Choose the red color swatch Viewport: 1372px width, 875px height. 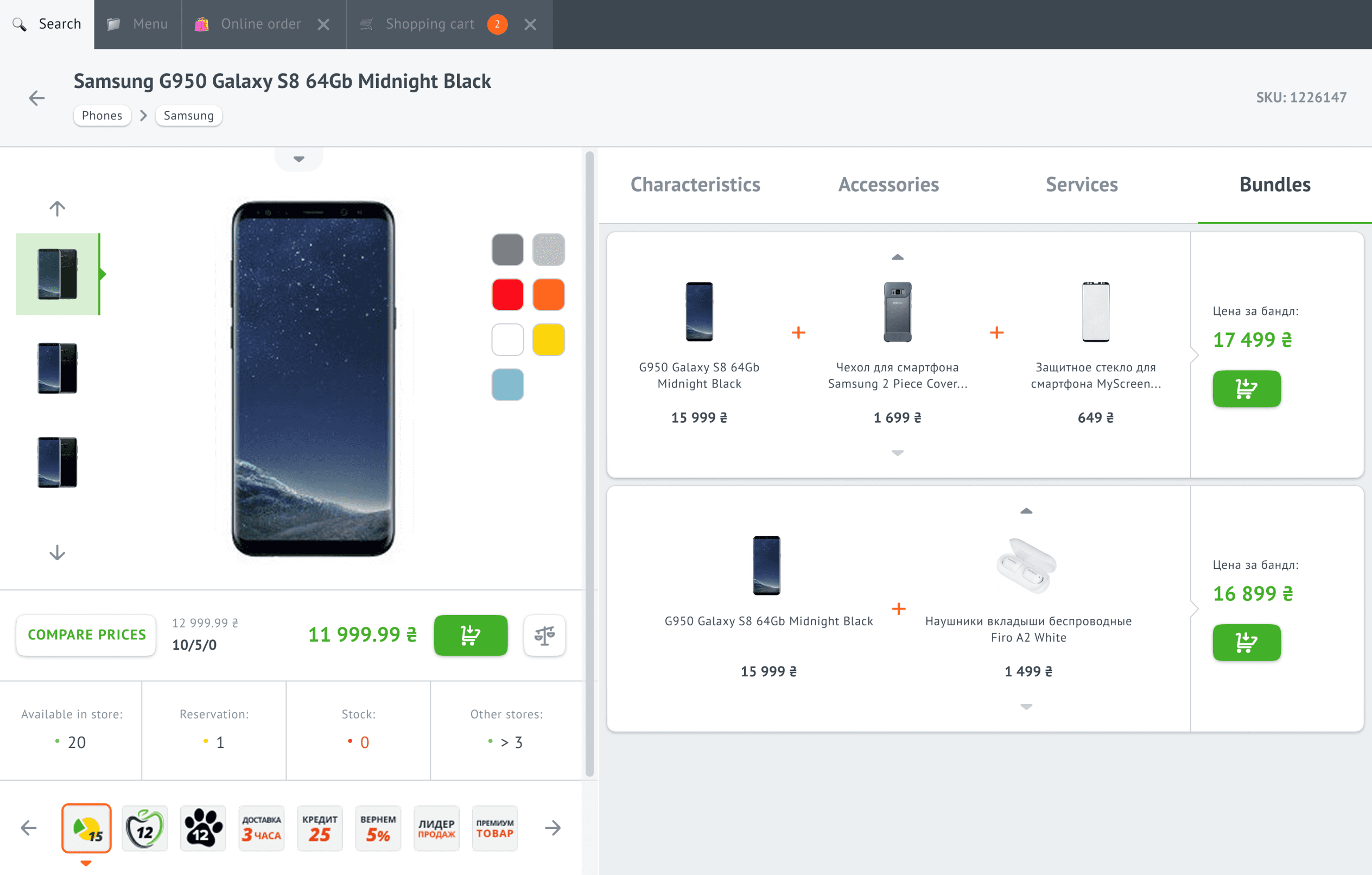(507, 295)
